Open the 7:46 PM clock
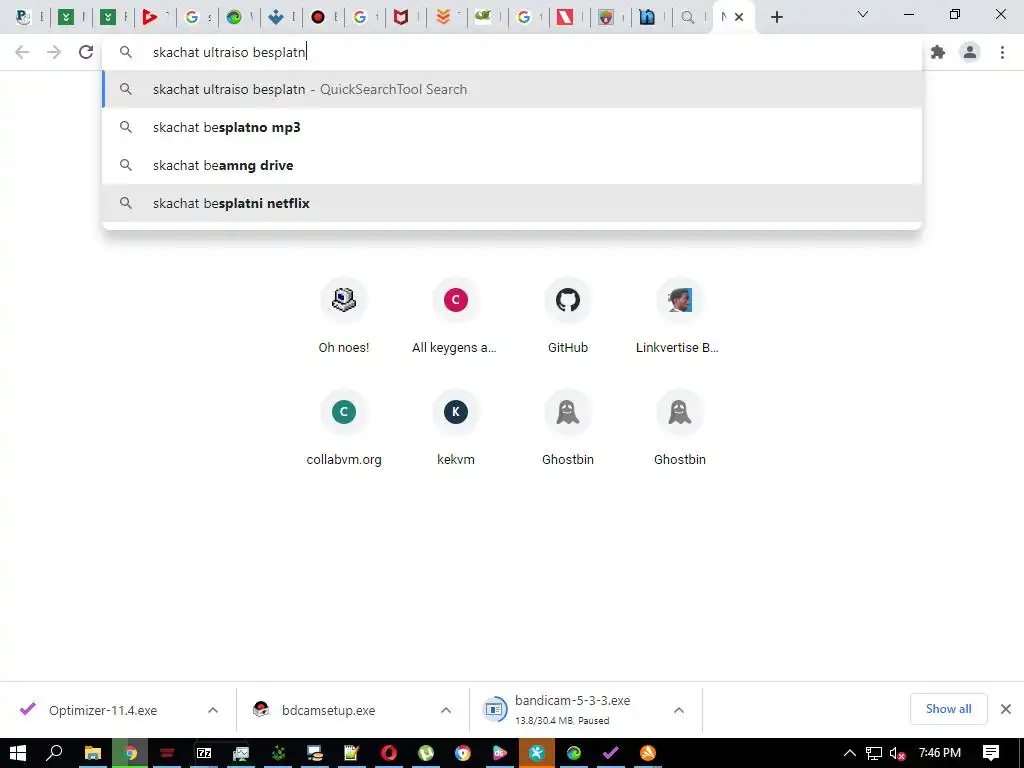The image size is (1024, 768). (x=940, y=753)
